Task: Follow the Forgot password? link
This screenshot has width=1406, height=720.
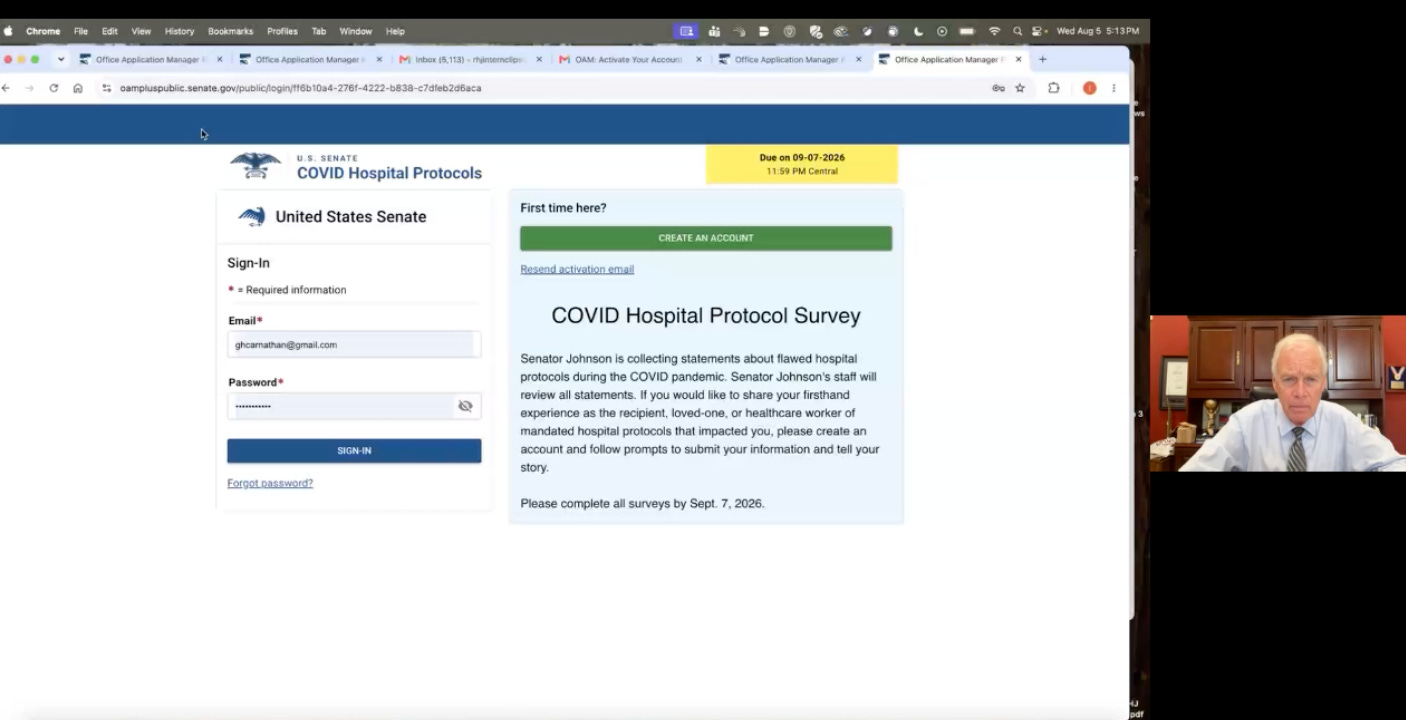Action: pos(270,483)
